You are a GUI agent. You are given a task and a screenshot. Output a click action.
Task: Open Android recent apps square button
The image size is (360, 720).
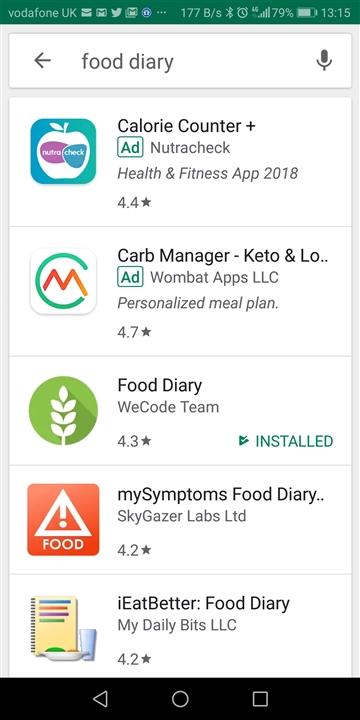tap(260, 699)
